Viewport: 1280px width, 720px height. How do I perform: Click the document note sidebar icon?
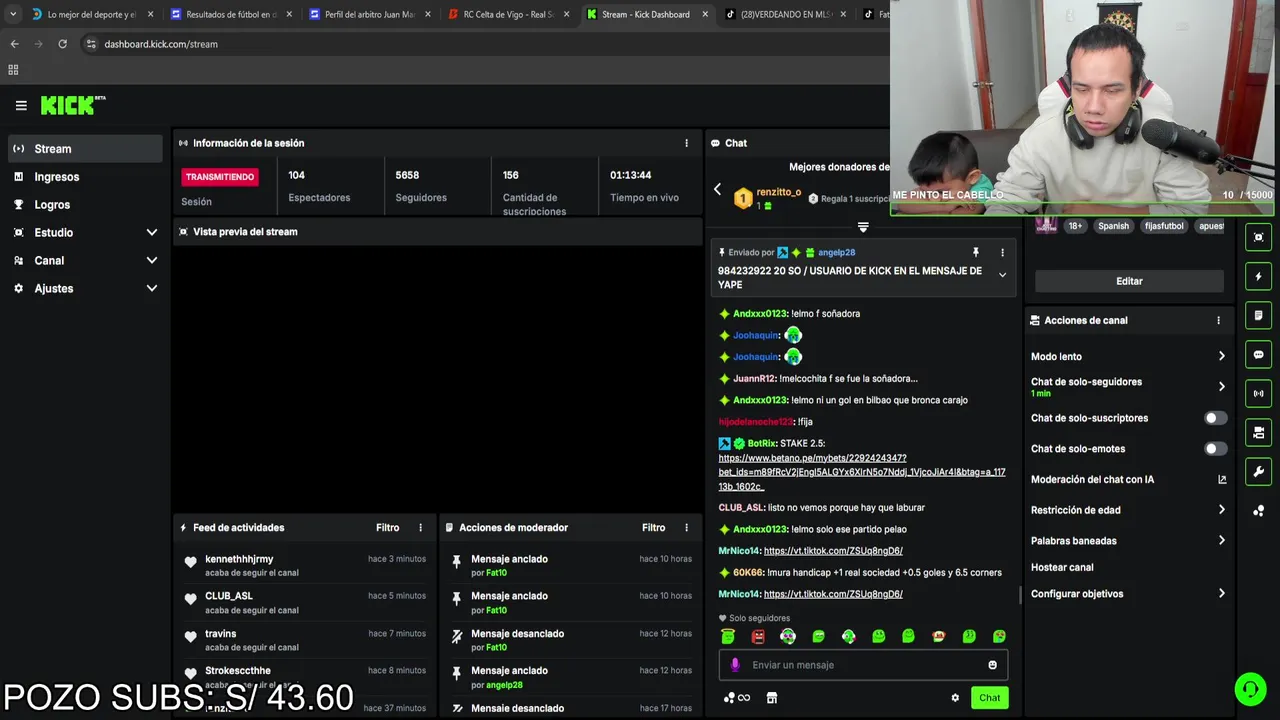click(1258, 315)
